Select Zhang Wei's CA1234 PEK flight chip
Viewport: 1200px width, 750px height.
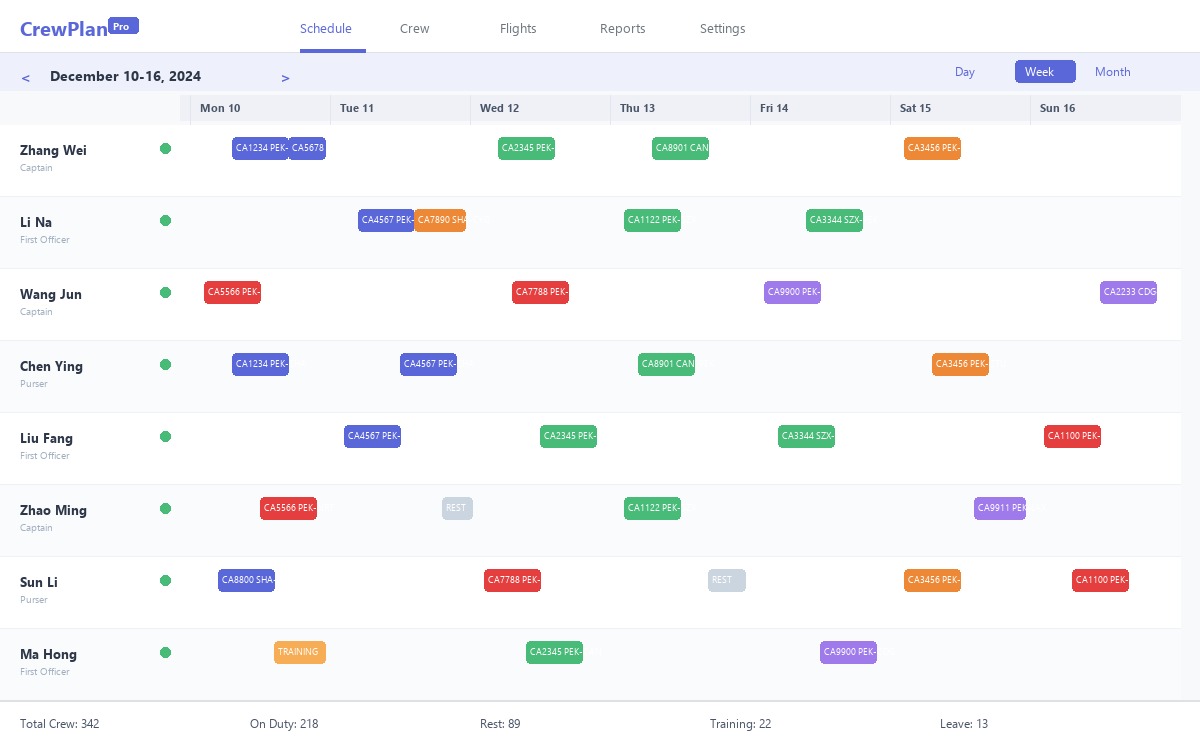(260, 148)
